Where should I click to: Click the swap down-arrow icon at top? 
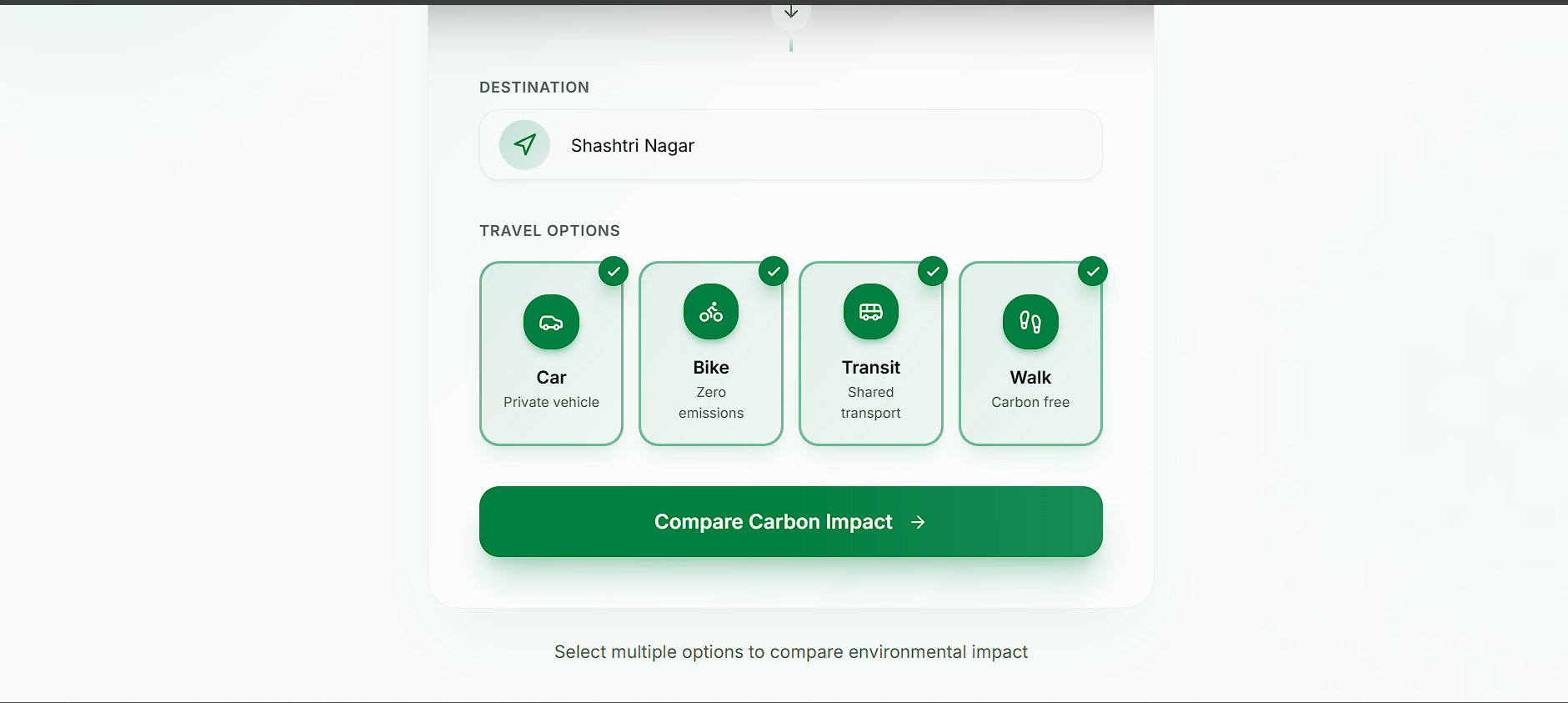tap(791, 12)
